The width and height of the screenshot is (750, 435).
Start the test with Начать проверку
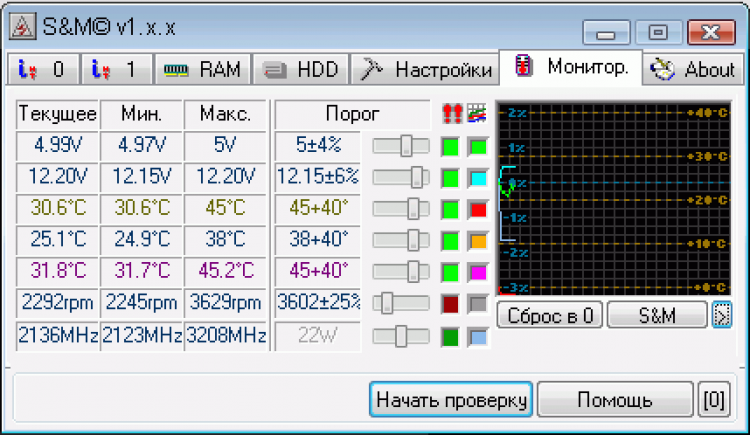(x=451, y=400)
